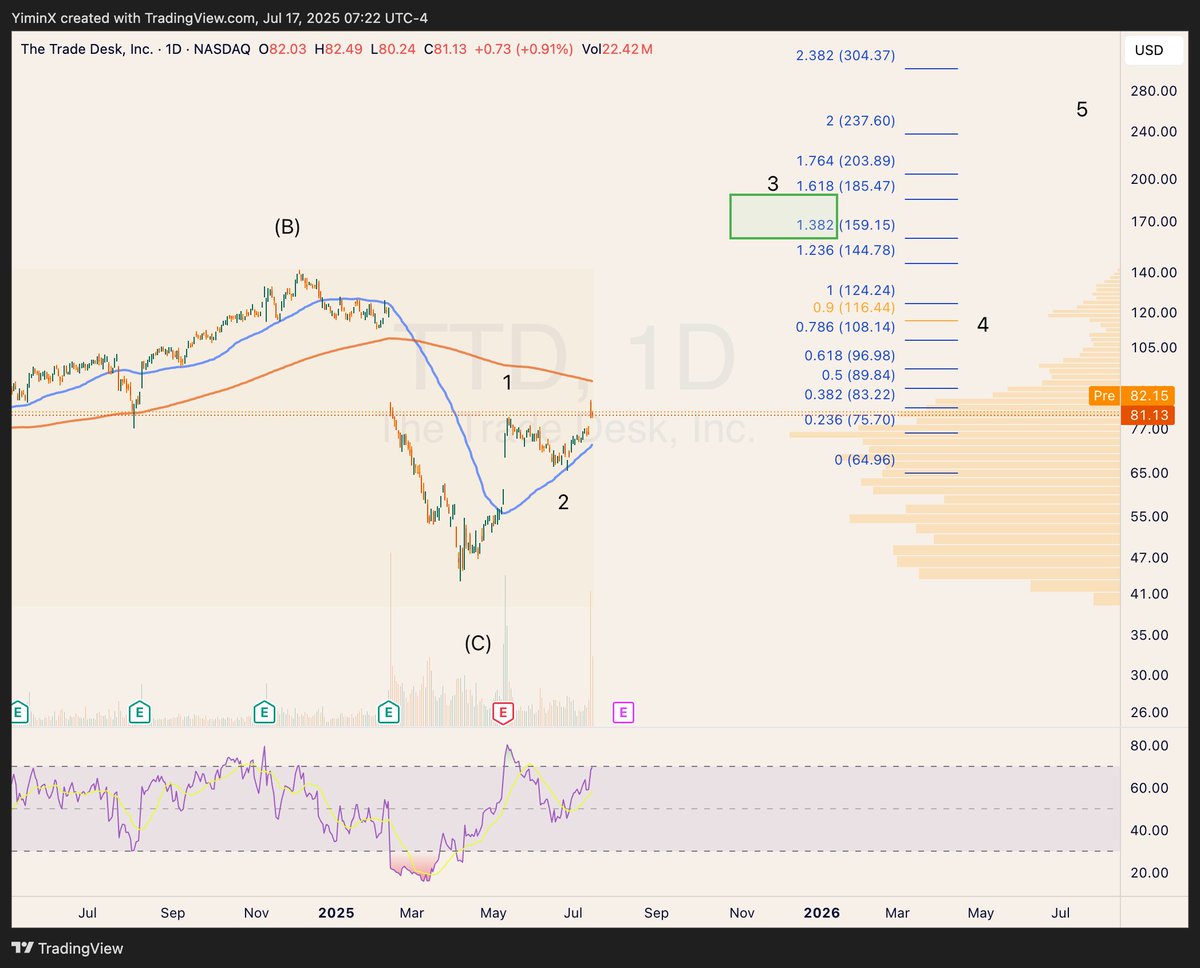Select the 1.236 (144.78) Fibonacci level
This screenshot has height=968, width=1200.
pos(845,250)
